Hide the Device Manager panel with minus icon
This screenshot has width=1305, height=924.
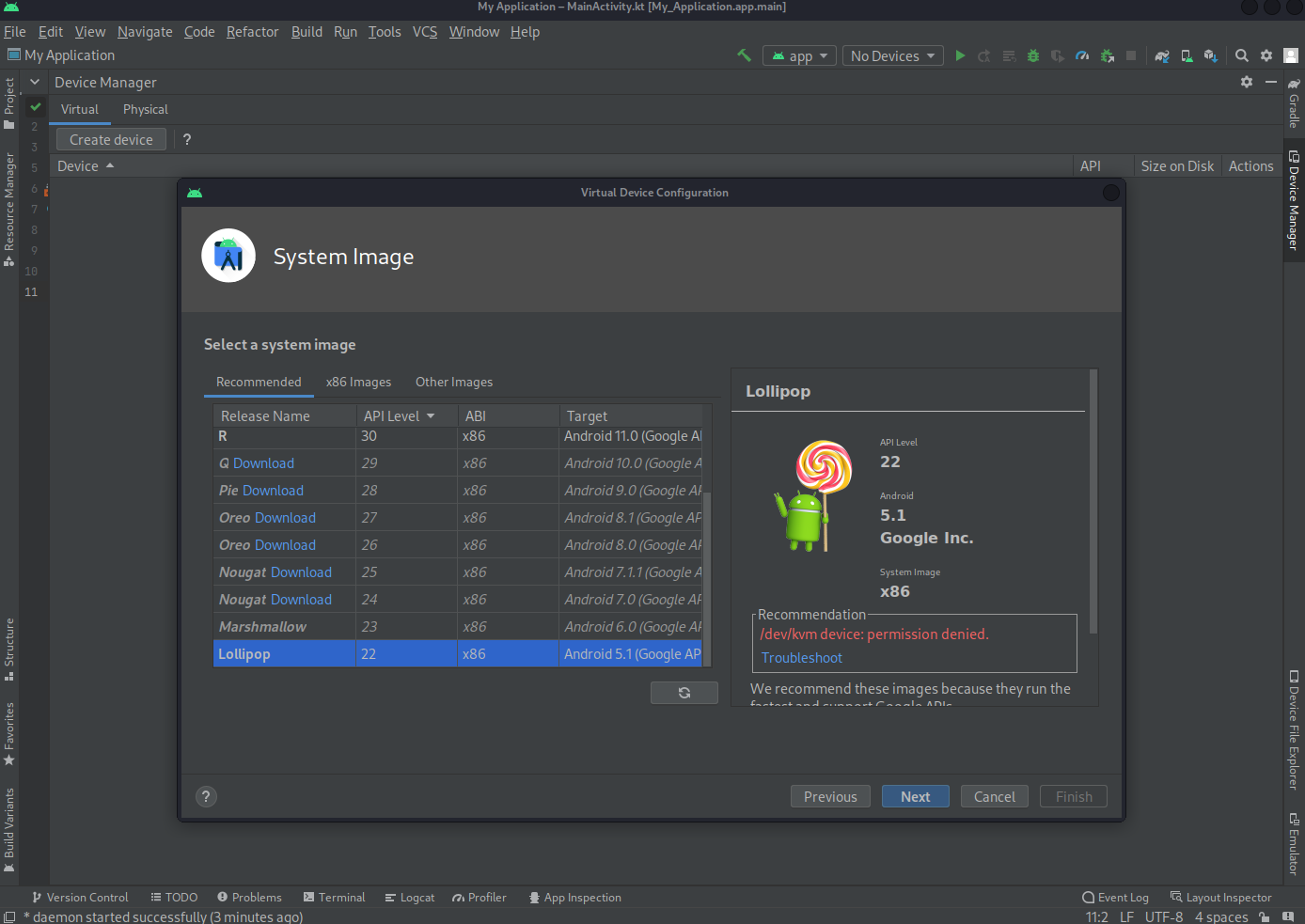tap(1271, 82)
